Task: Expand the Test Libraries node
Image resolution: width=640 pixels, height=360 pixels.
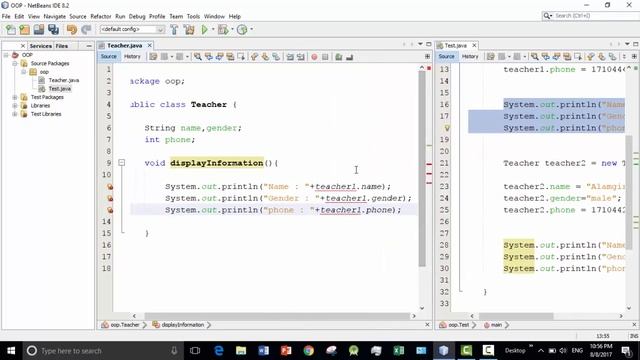Action: click(15, 114)
